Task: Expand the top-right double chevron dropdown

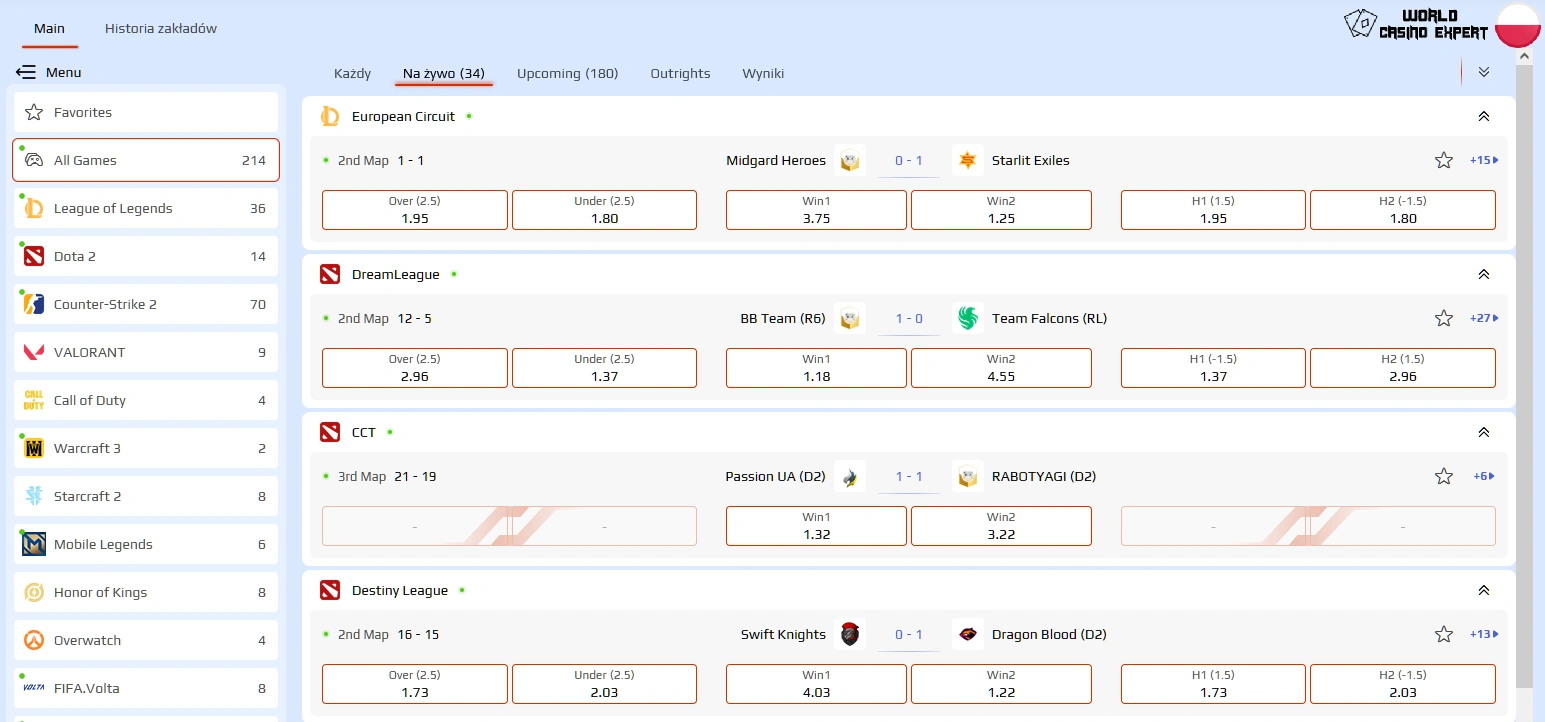Action: (1484, 72)
